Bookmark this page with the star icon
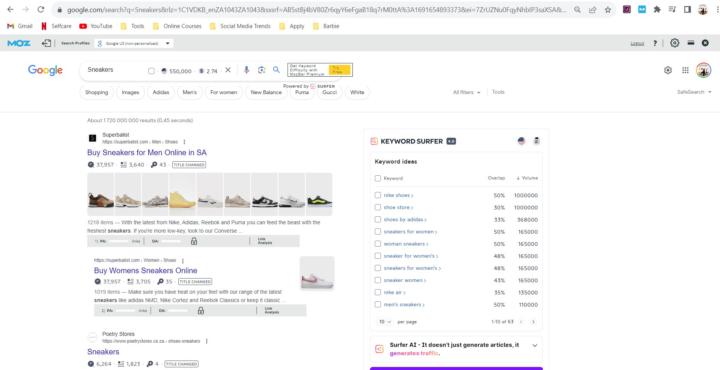Image resolution: width=720 pixels, height=370 pixels. pyautogui.click(x=608, y=9)
